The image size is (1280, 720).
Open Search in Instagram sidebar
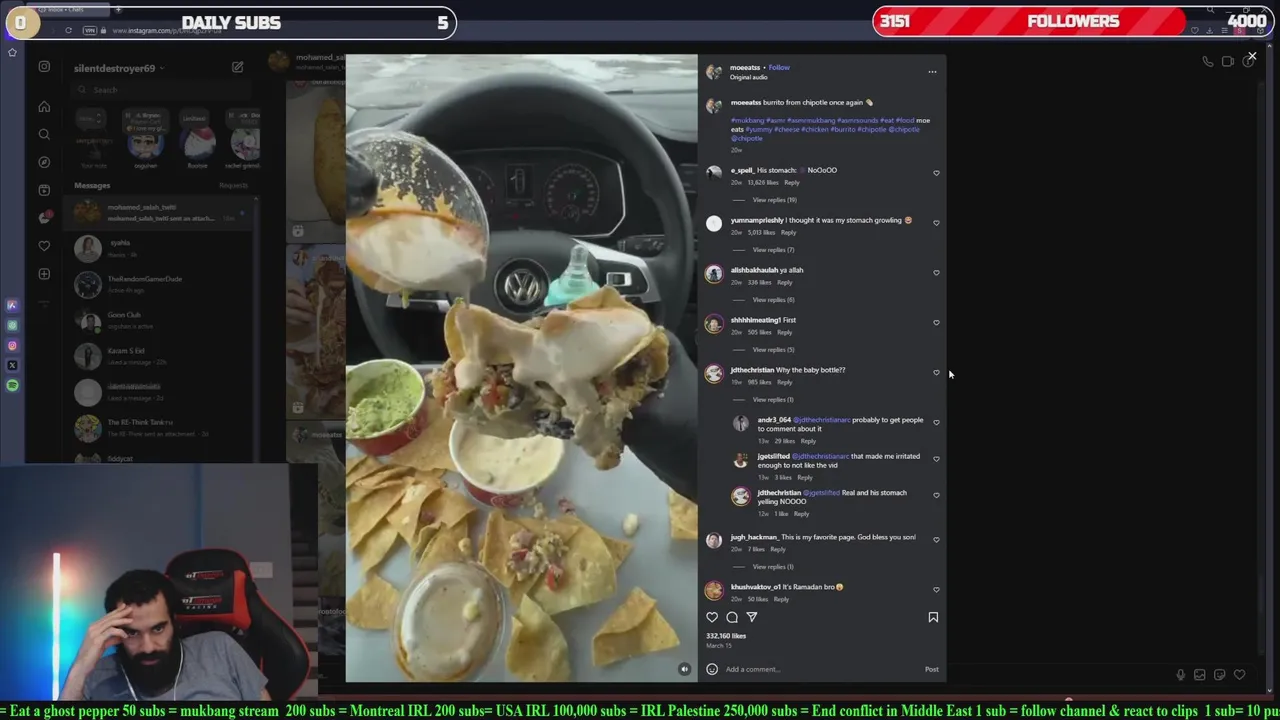point(44,134)
